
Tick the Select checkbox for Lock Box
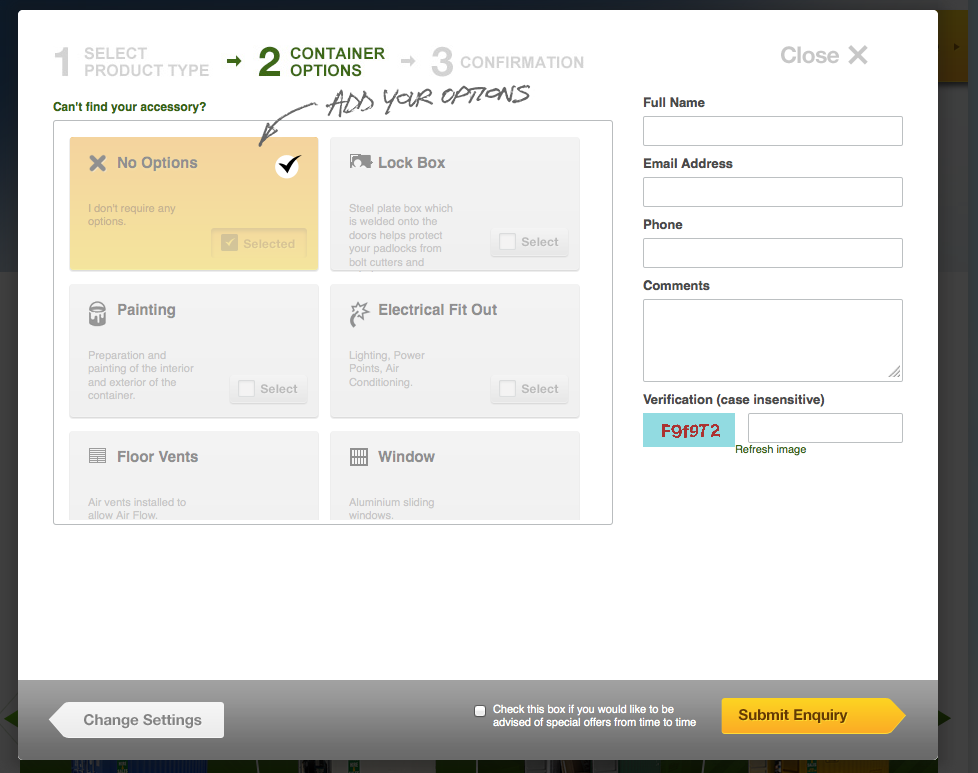point(508,241)
